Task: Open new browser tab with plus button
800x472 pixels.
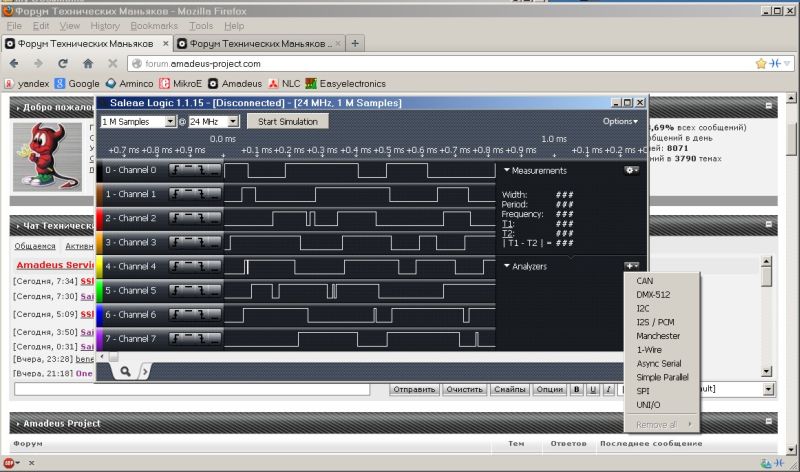Action: [x=355, y=43]
